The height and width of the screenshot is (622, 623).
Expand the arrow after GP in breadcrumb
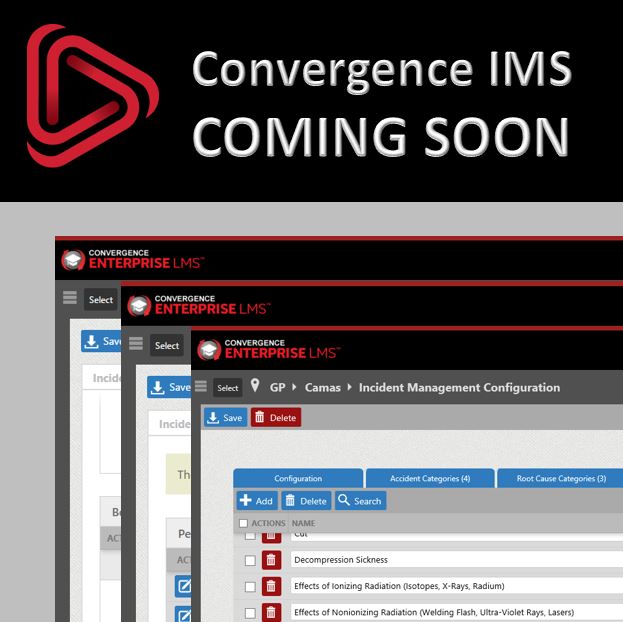[x=294, y=387]
